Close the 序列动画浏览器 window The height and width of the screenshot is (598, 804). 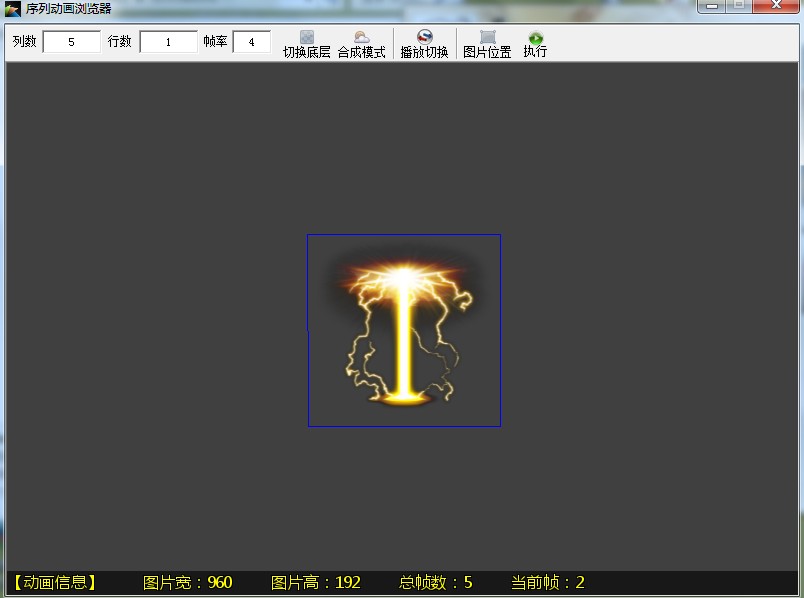tap(776, 6)
